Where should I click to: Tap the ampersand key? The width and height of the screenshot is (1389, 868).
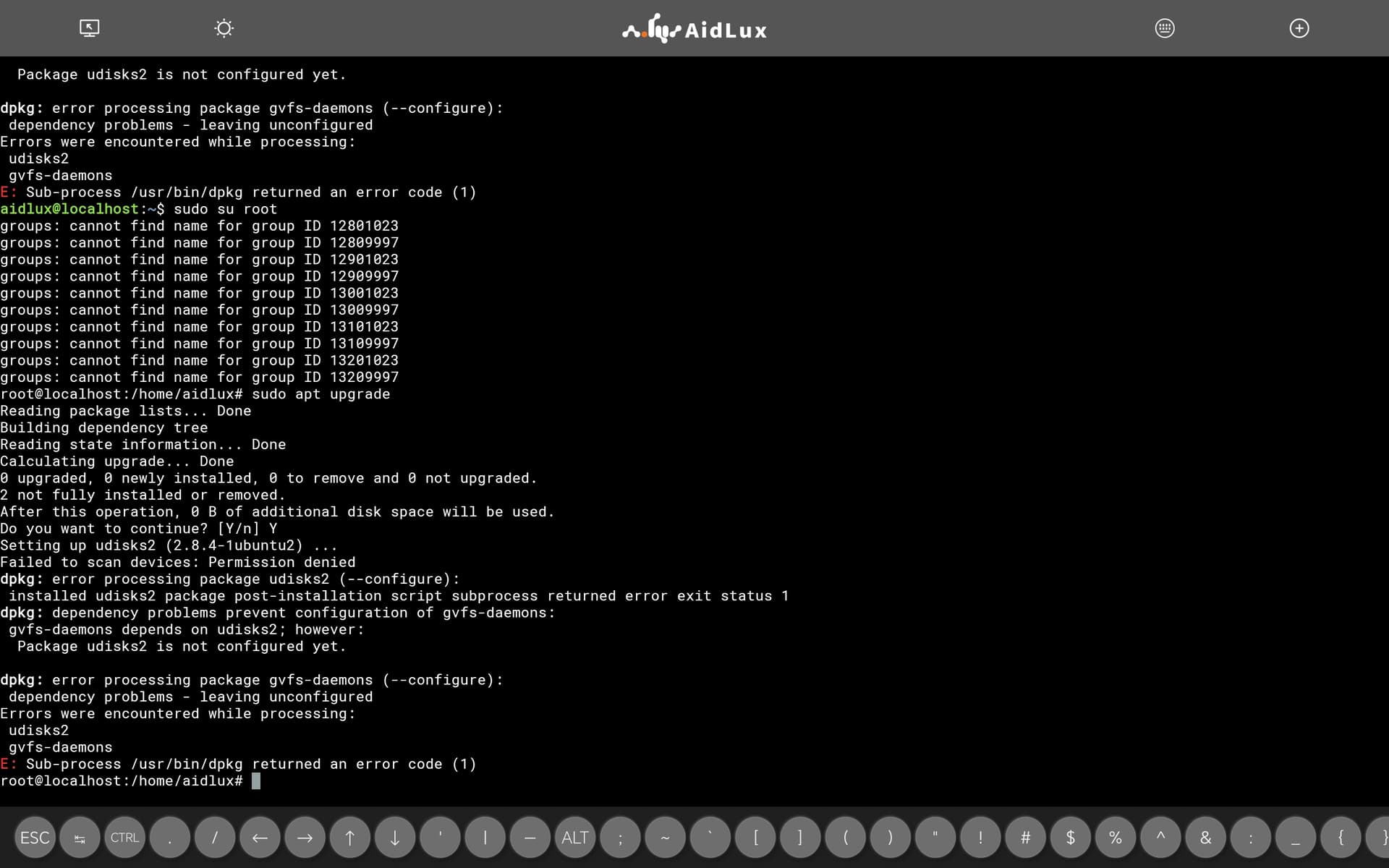tap(1205, 838)
